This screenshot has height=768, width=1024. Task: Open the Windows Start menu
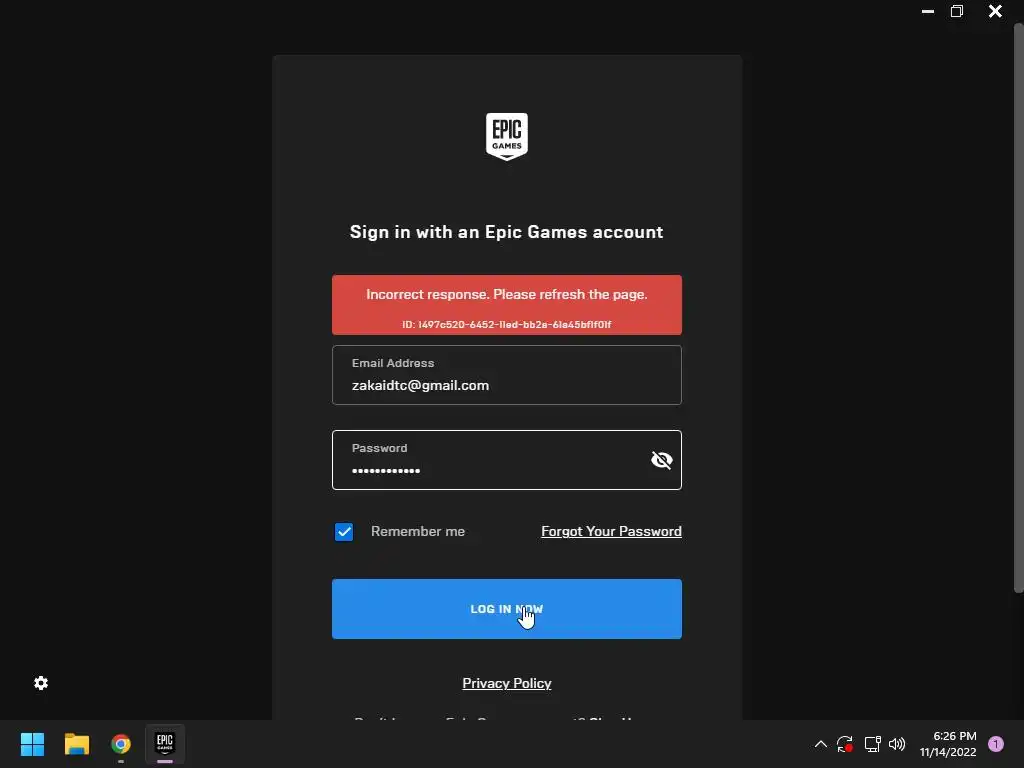32,744
